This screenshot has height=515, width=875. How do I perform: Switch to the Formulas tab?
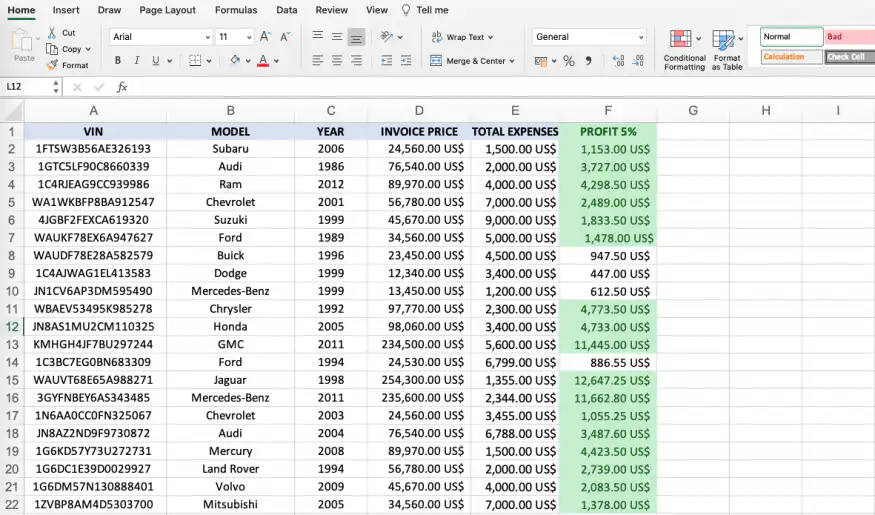click(x=236, y=10)
